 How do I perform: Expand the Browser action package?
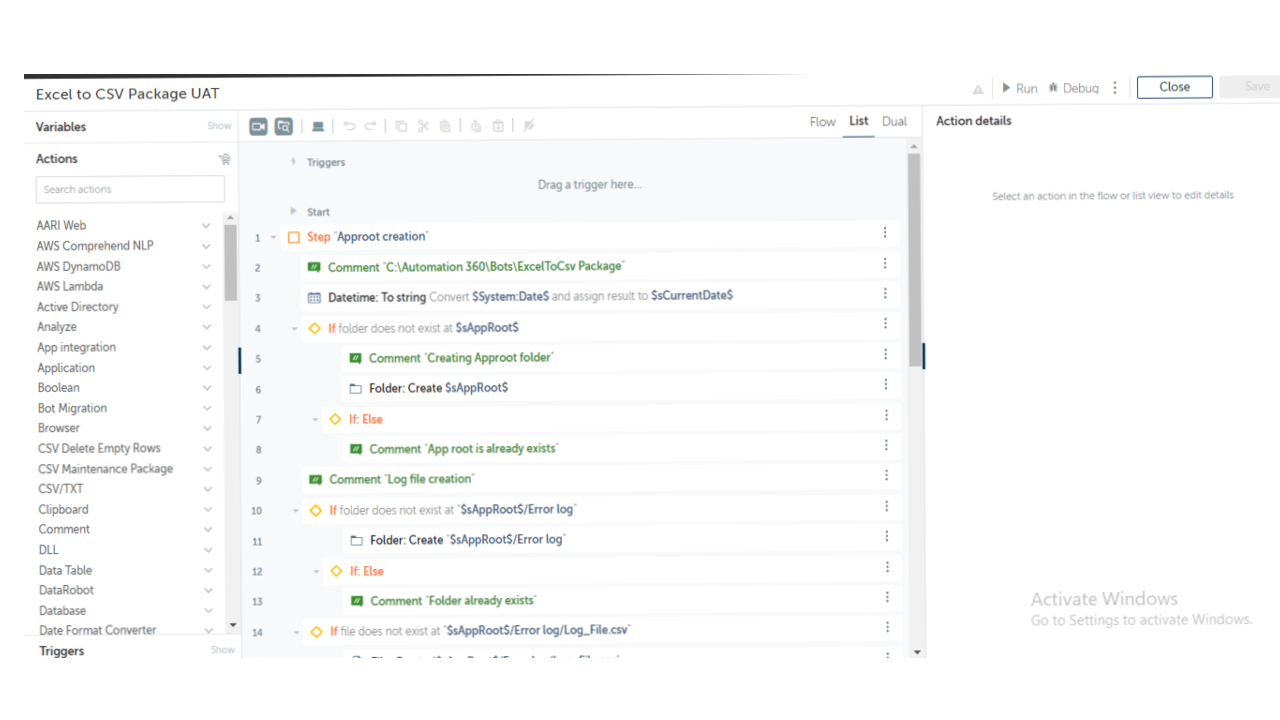tap(207, 428)
